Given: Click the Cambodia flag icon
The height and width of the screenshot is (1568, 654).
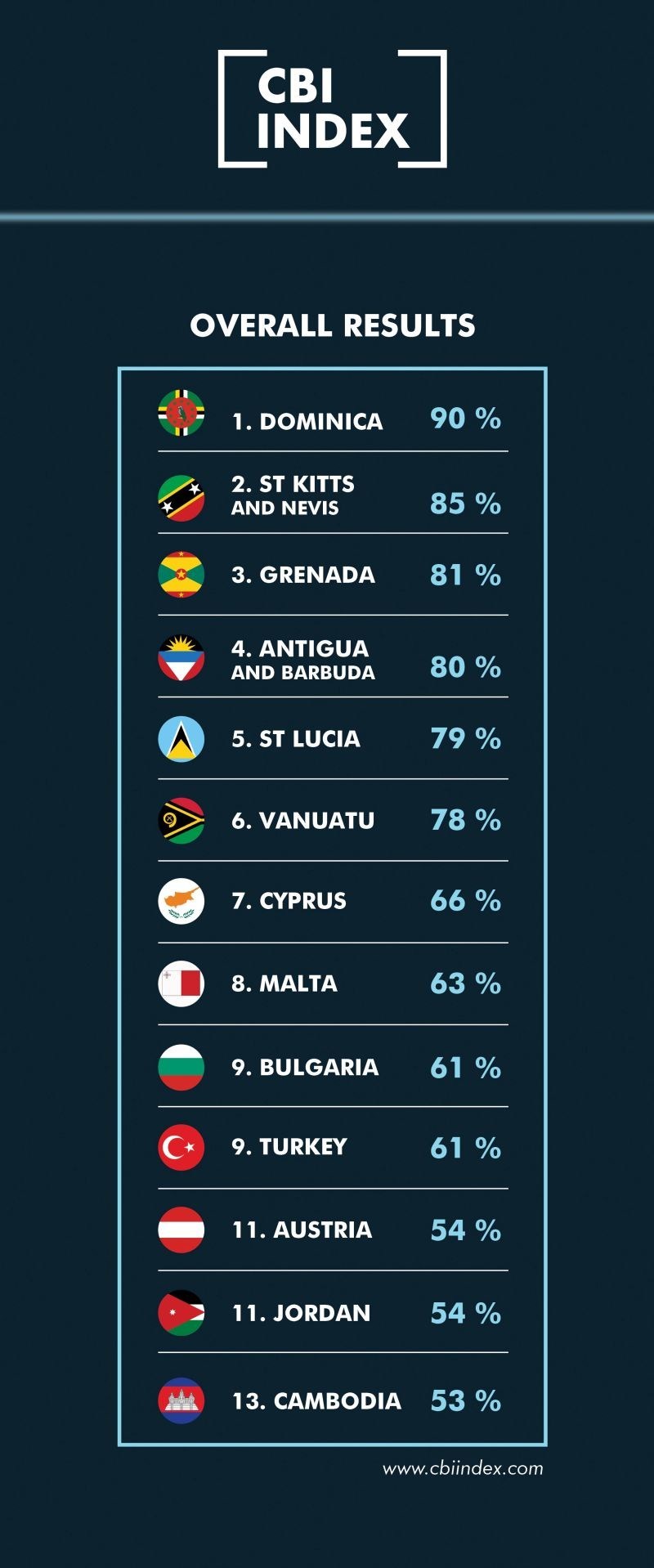Looking at the screenshot, I should 181,1400.
